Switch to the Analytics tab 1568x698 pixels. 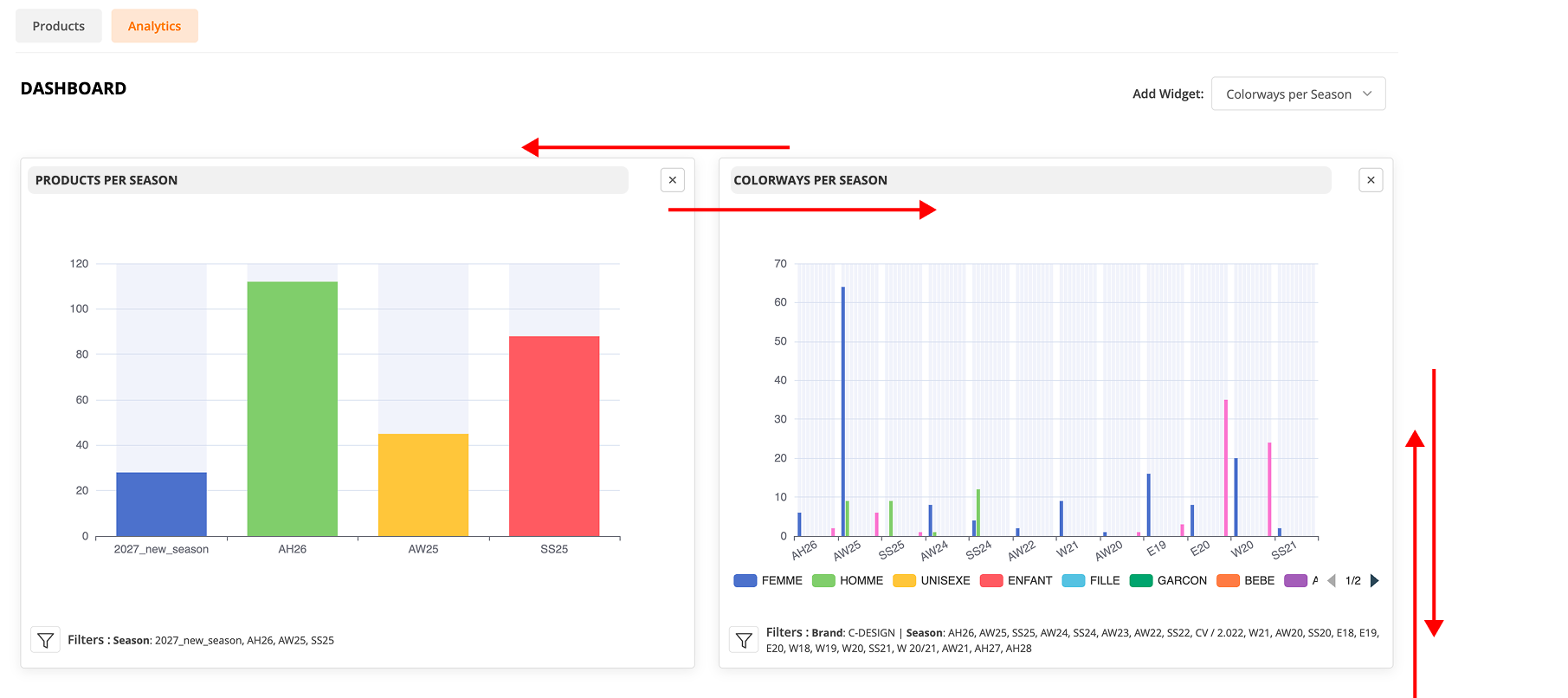(x=155, y=26)
